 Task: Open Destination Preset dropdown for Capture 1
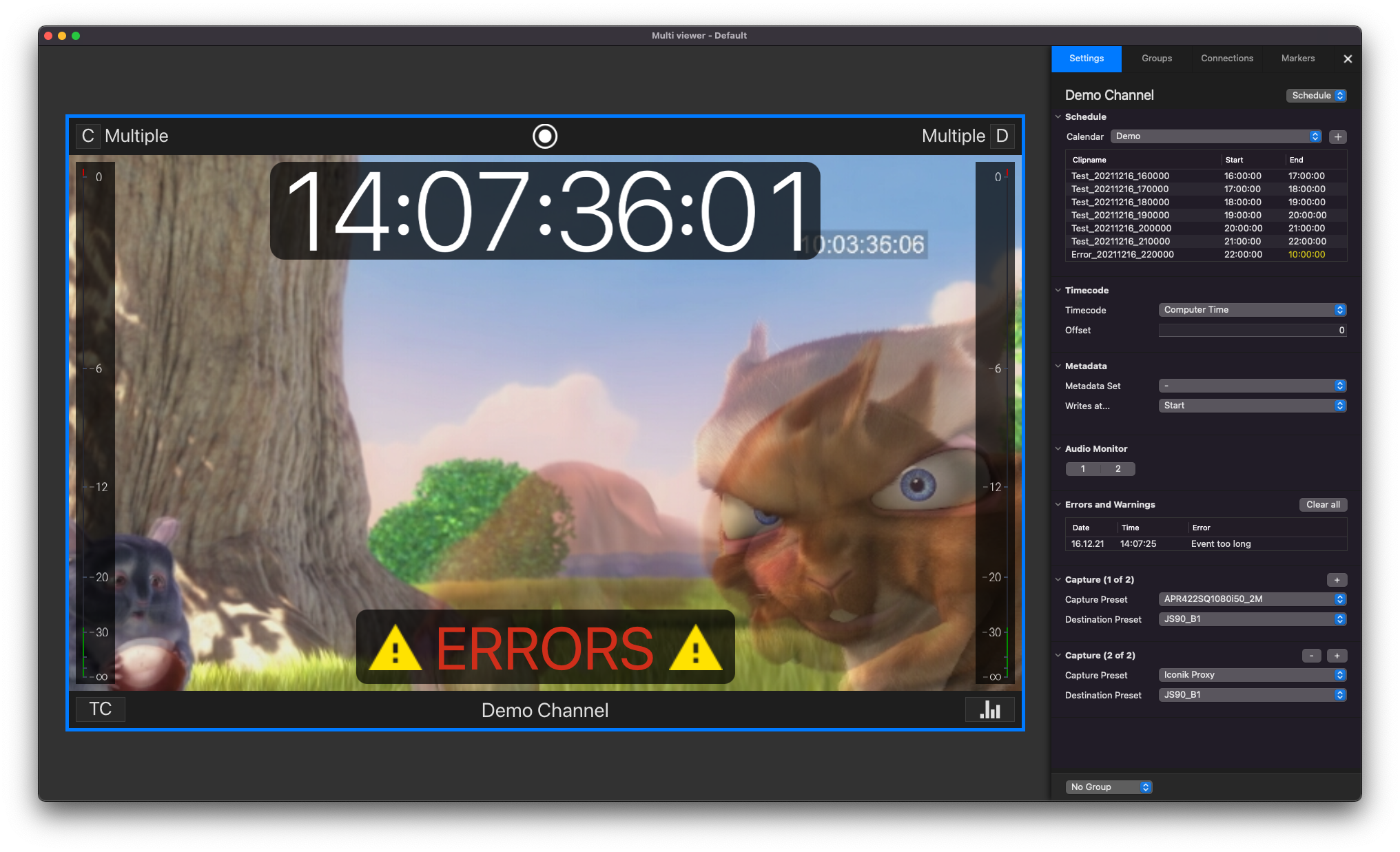1253,619
